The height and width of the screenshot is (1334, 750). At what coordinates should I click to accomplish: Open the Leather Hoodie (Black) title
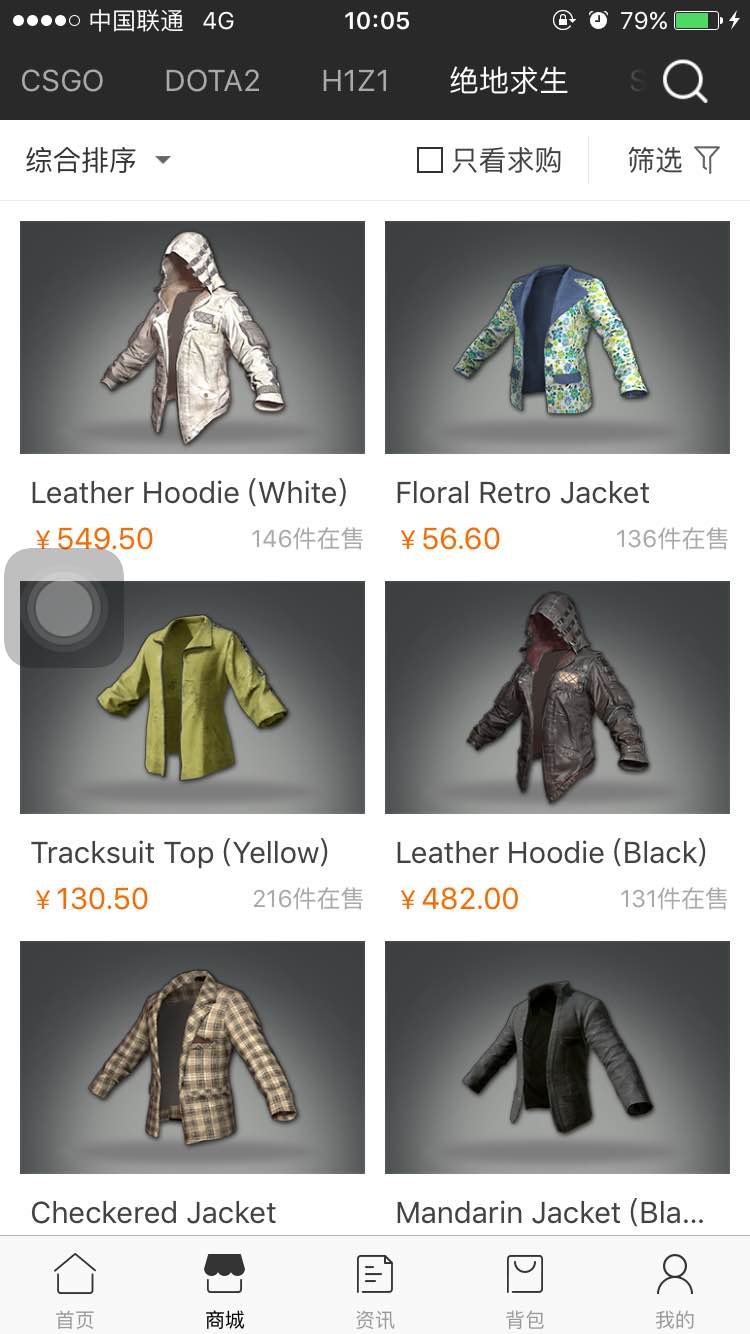tap(551, 853)
